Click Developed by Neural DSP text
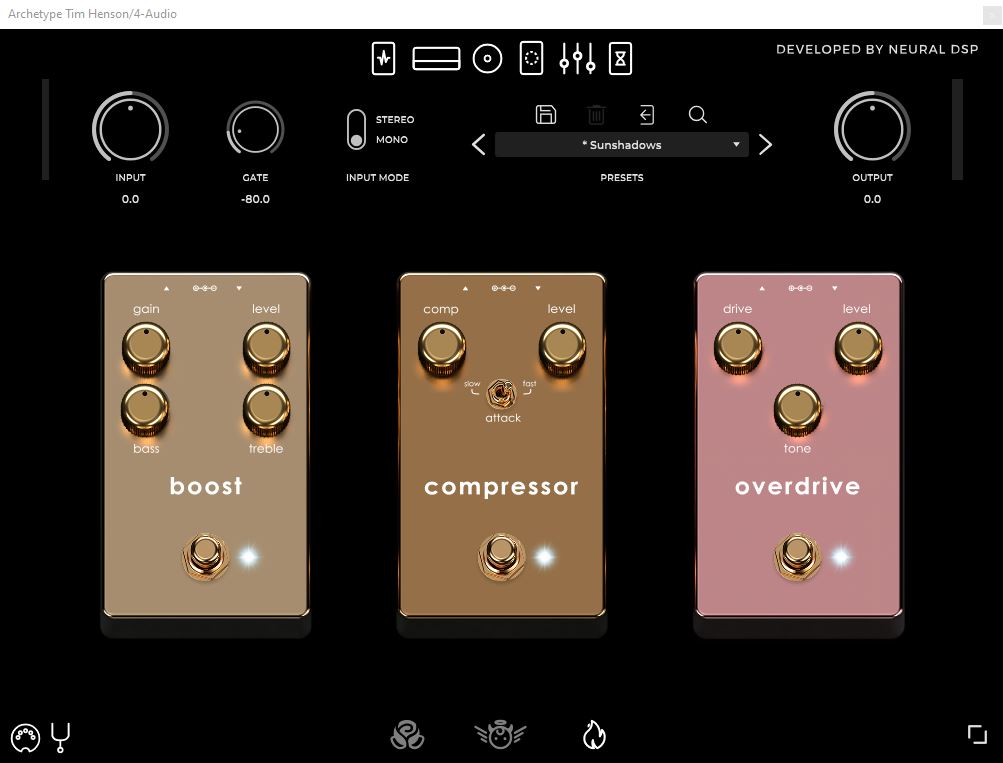The height and width of the screenshot is (763, 1003). pyautogui.click(x=877, y=49)
